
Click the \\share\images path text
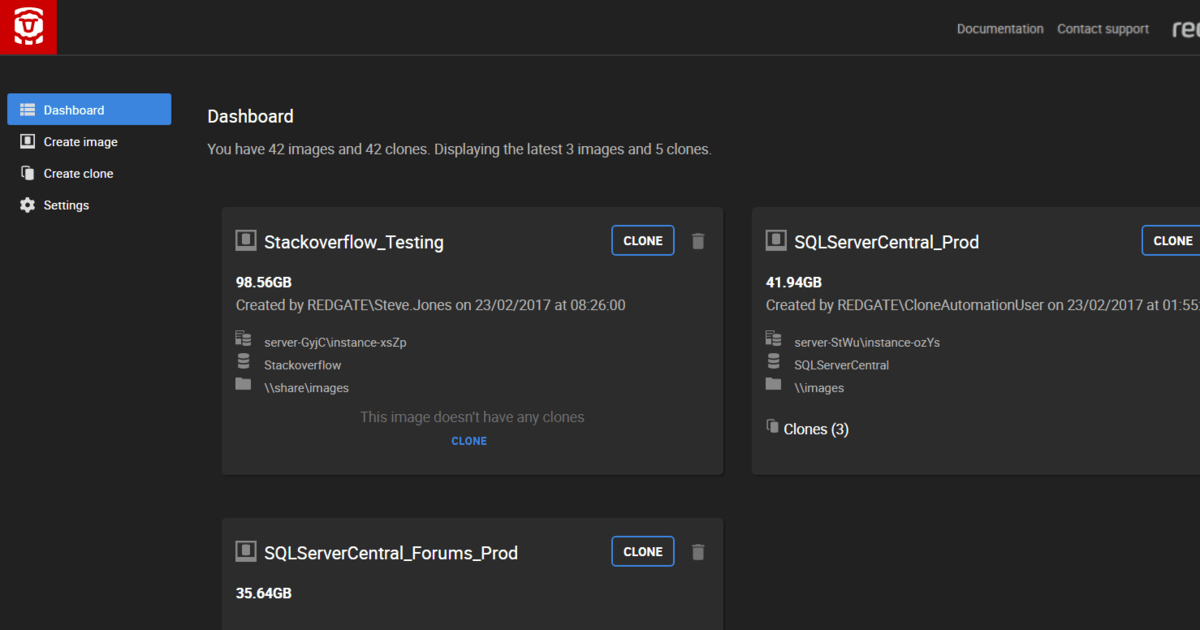(x=307, y=388)
